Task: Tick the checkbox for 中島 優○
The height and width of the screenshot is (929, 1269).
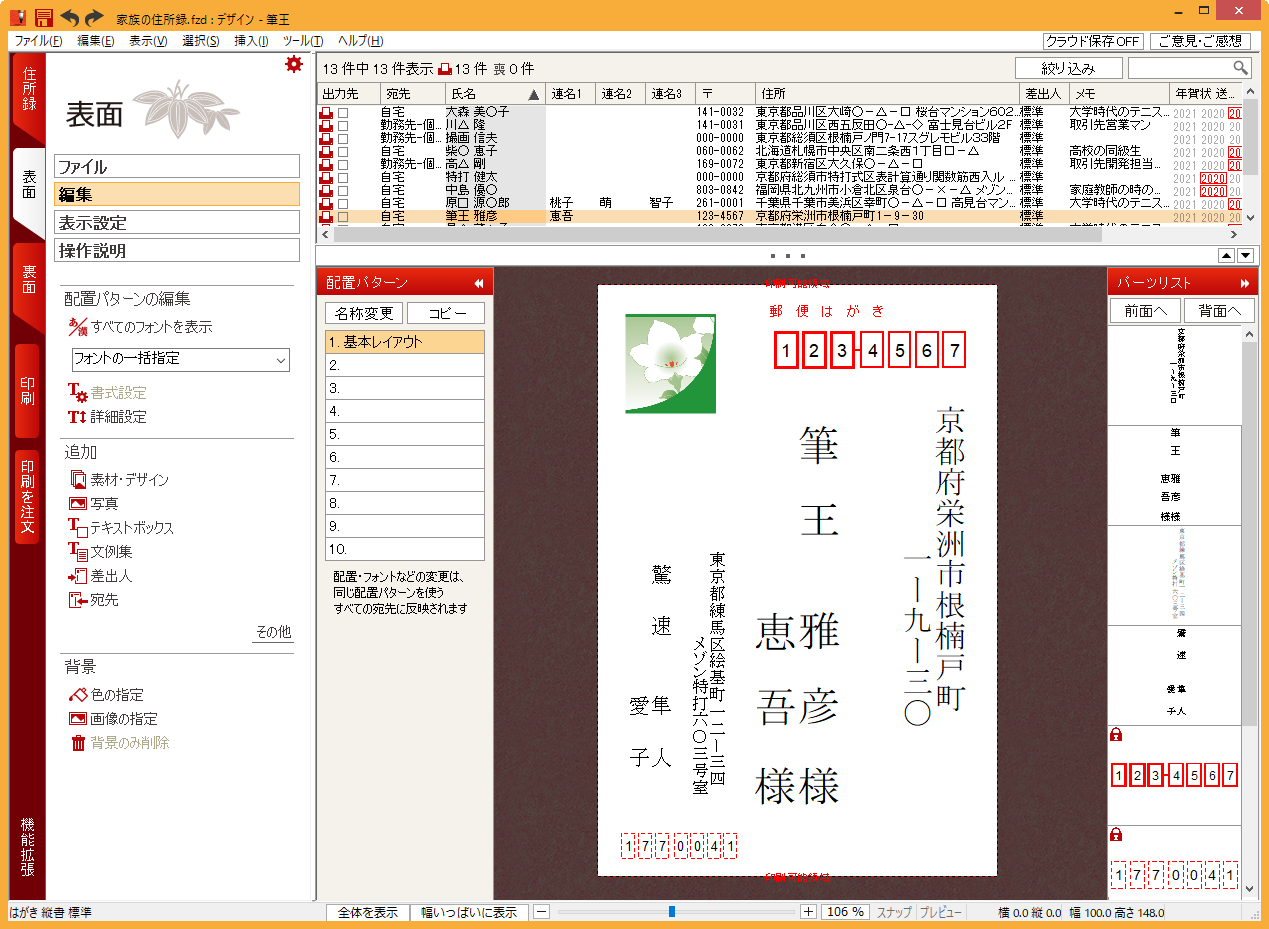Action: 342,190
